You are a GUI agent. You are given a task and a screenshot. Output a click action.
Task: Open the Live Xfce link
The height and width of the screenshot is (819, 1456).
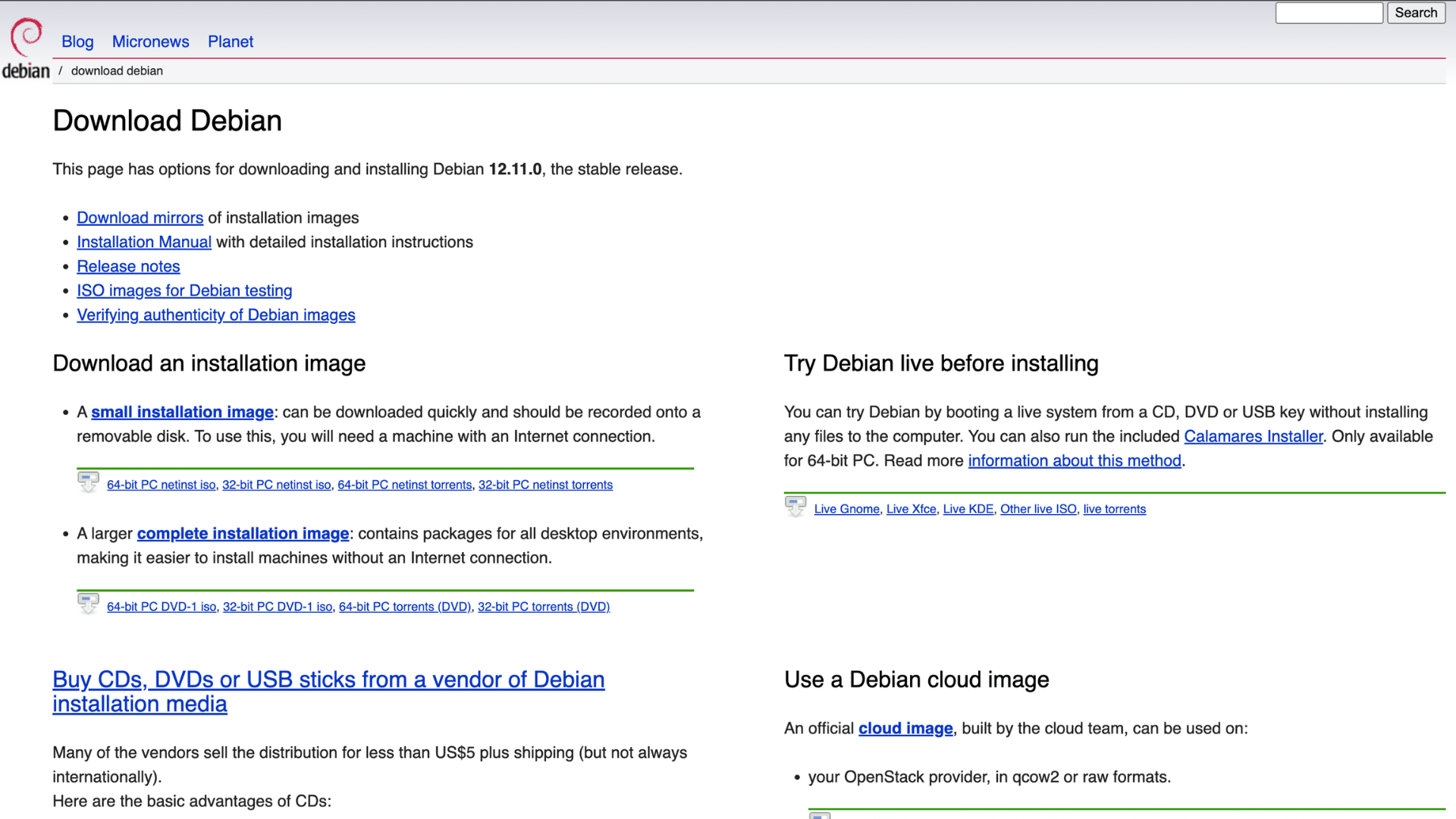pos(912,509)
